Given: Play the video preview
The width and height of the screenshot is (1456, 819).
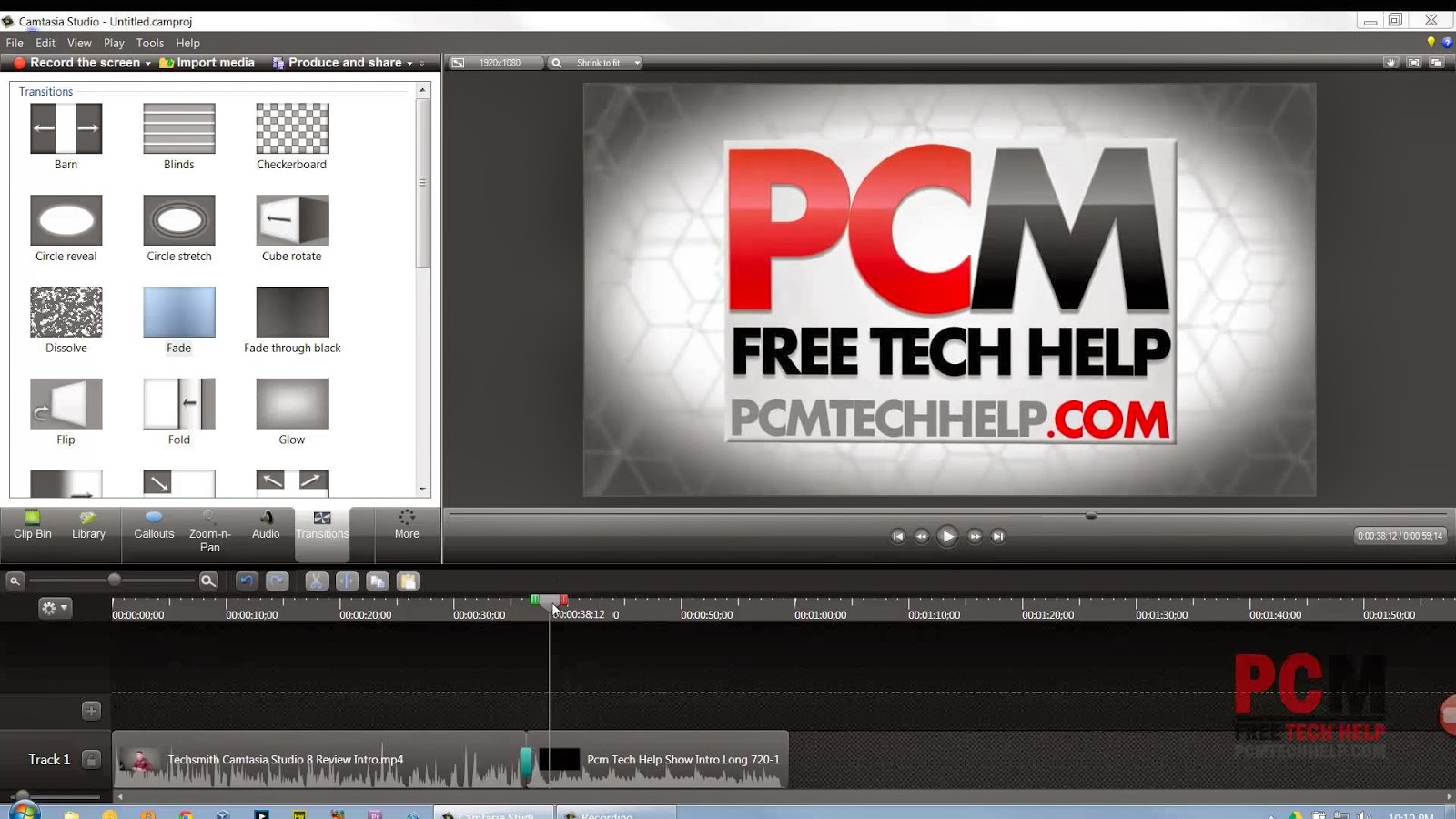Looking at the screenshot, I should tap(947, 536).
